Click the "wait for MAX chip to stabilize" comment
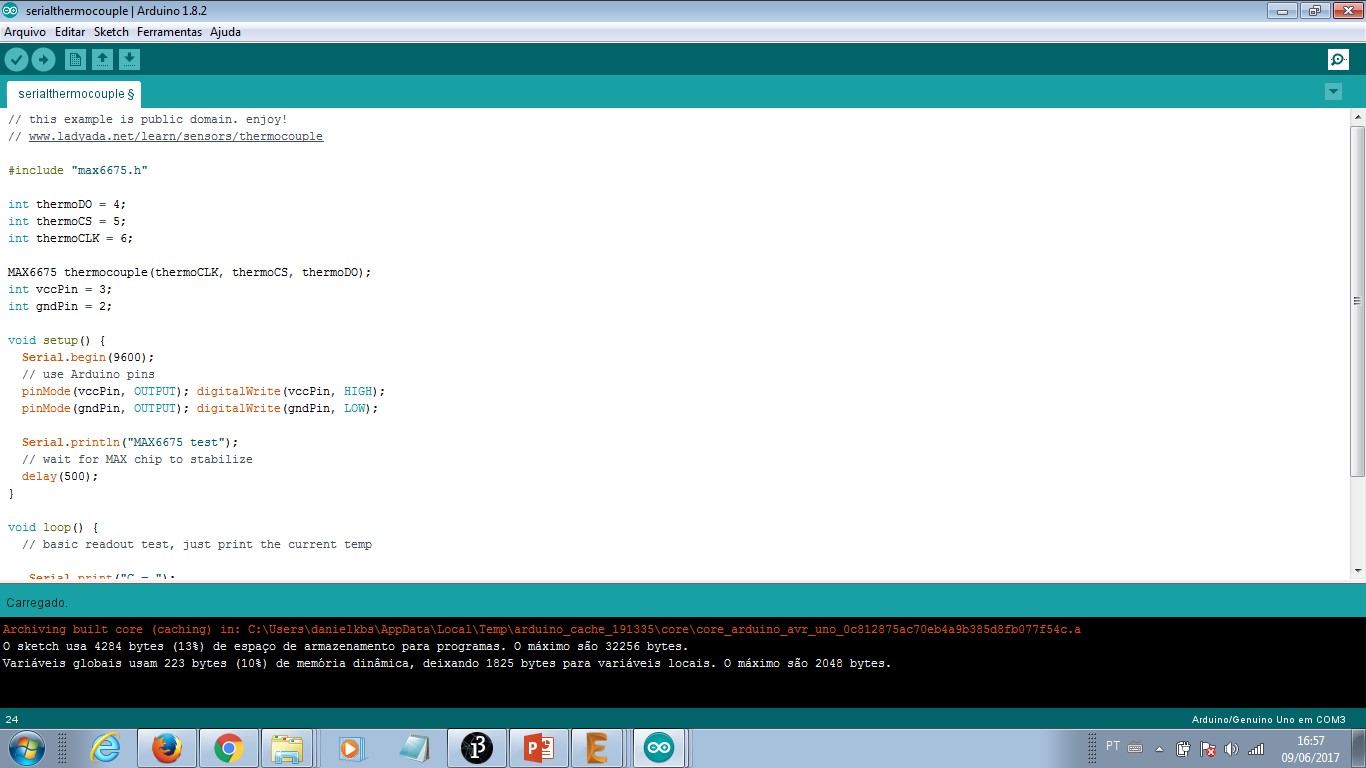This screenshot has width=1366, height=768. (x=137, y=459)
